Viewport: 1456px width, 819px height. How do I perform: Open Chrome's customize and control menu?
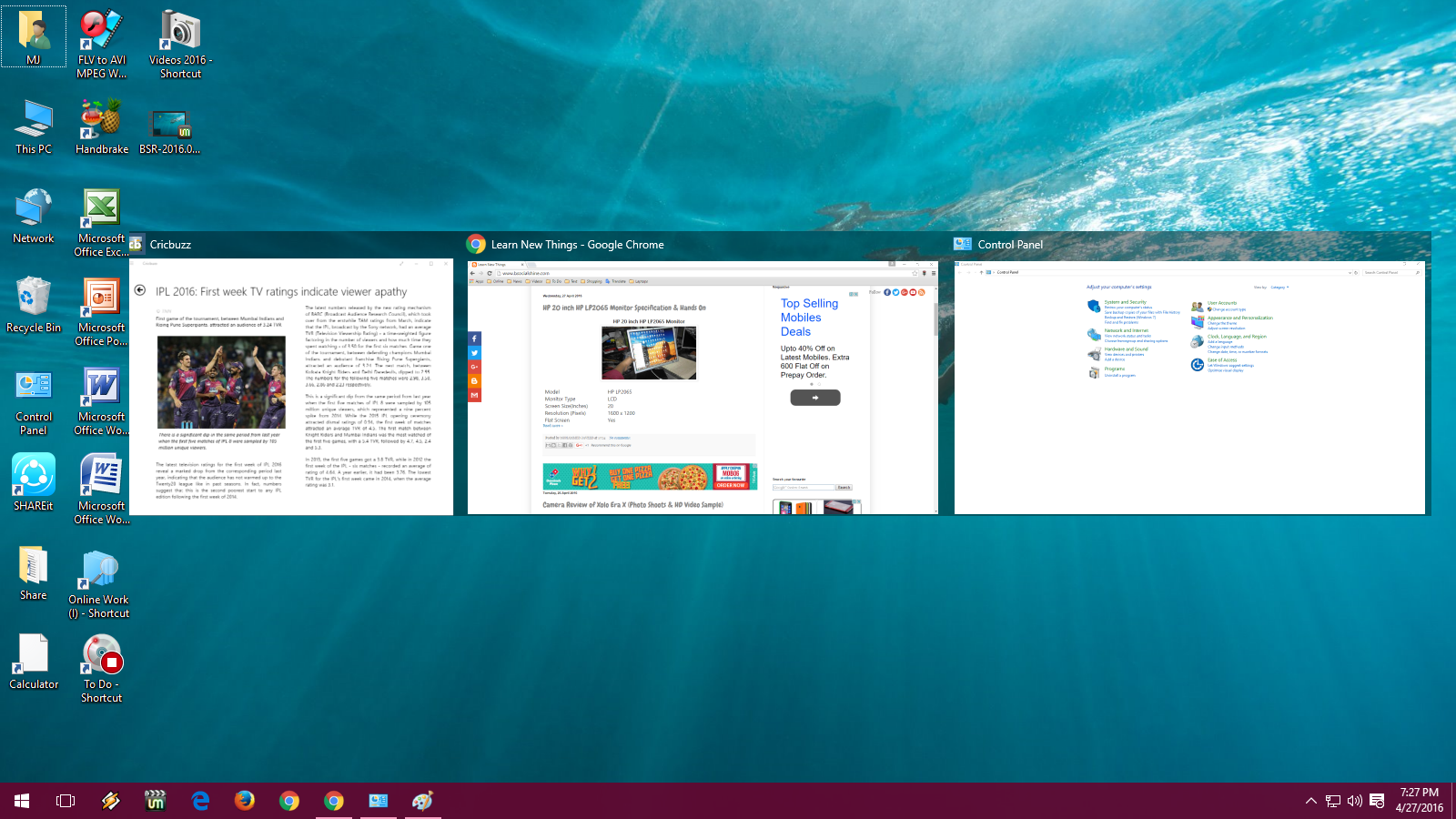click(x=934, y=273)
